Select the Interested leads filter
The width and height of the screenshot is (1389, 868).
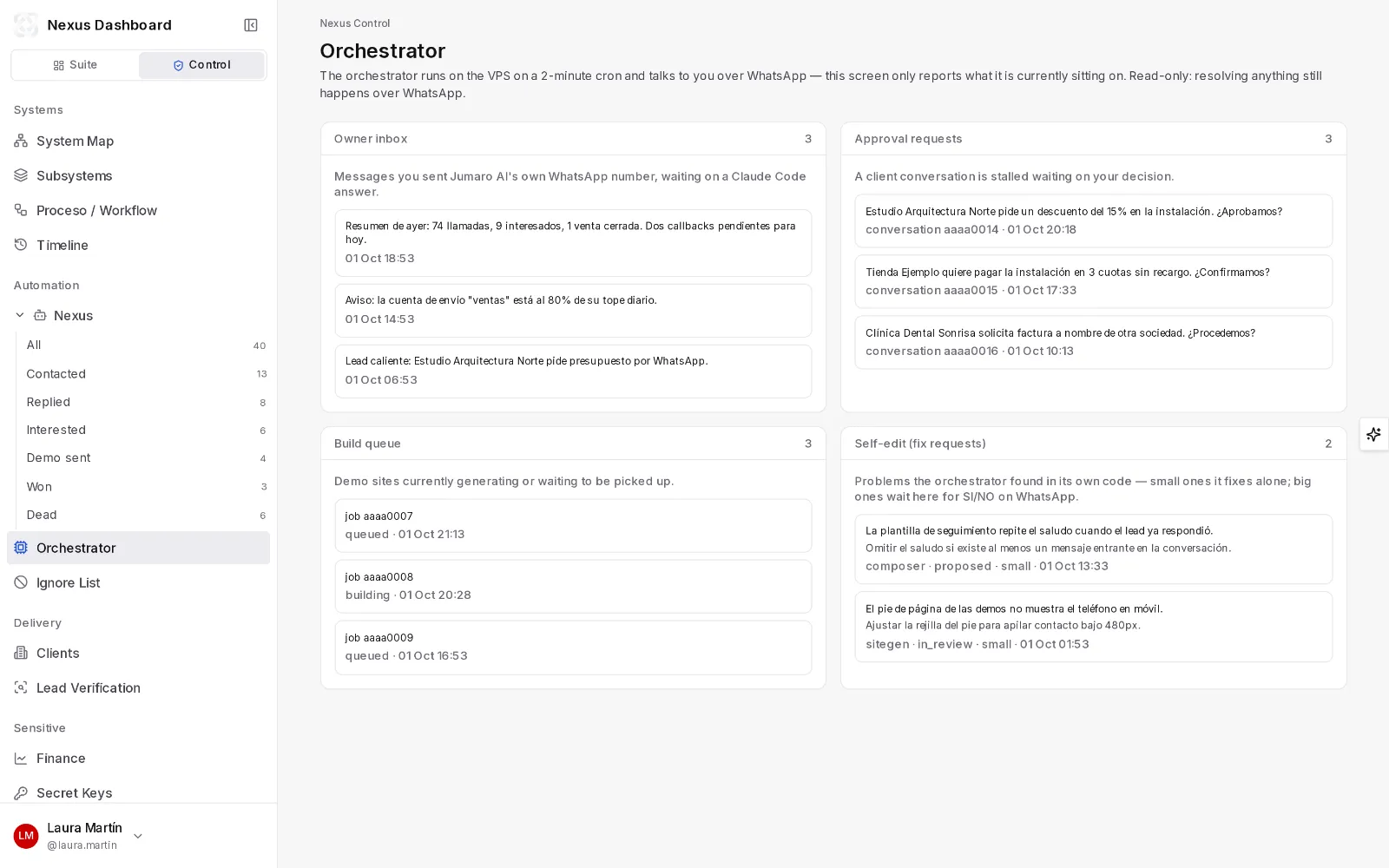click(x=146, y=430)
